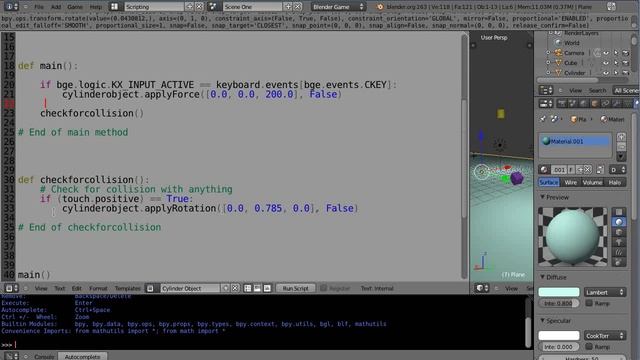Open the properties editor type selector
Viewport: 640px width, 360px height.
pos(546,104)
